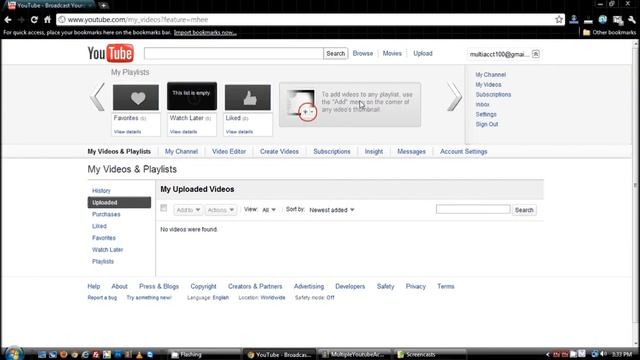
Task: Select My Videos & Playlists tab
Action: click(119, 151)
